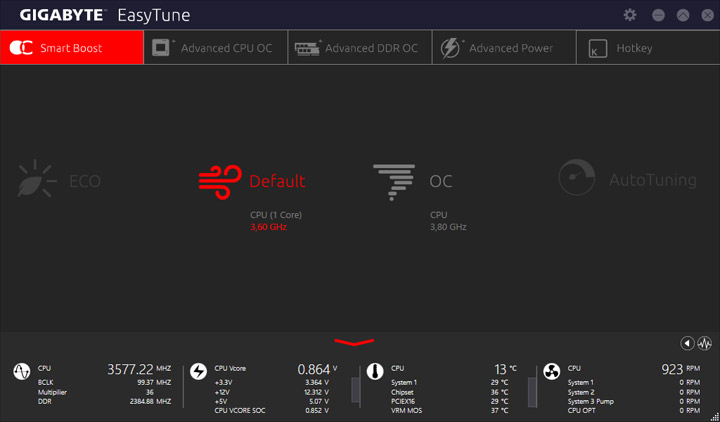
Task: Click the PCIEX16 temperature row
Action: [x=450, y=401]
